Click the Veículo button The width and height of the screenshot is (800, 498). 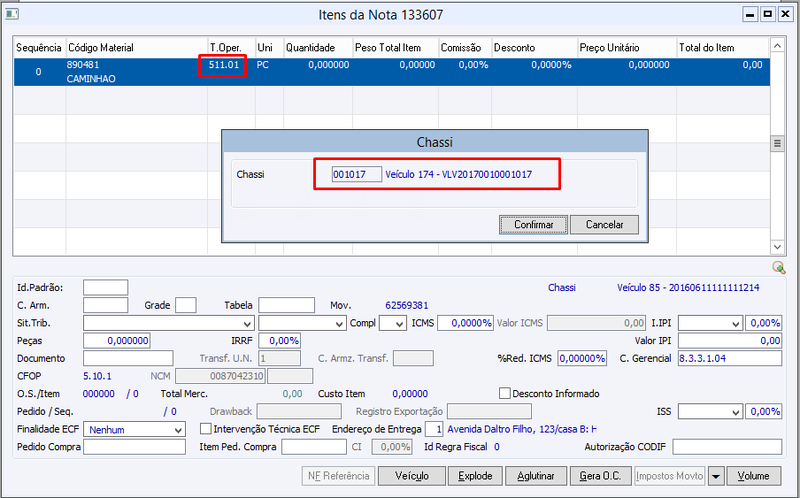[412, 476]
